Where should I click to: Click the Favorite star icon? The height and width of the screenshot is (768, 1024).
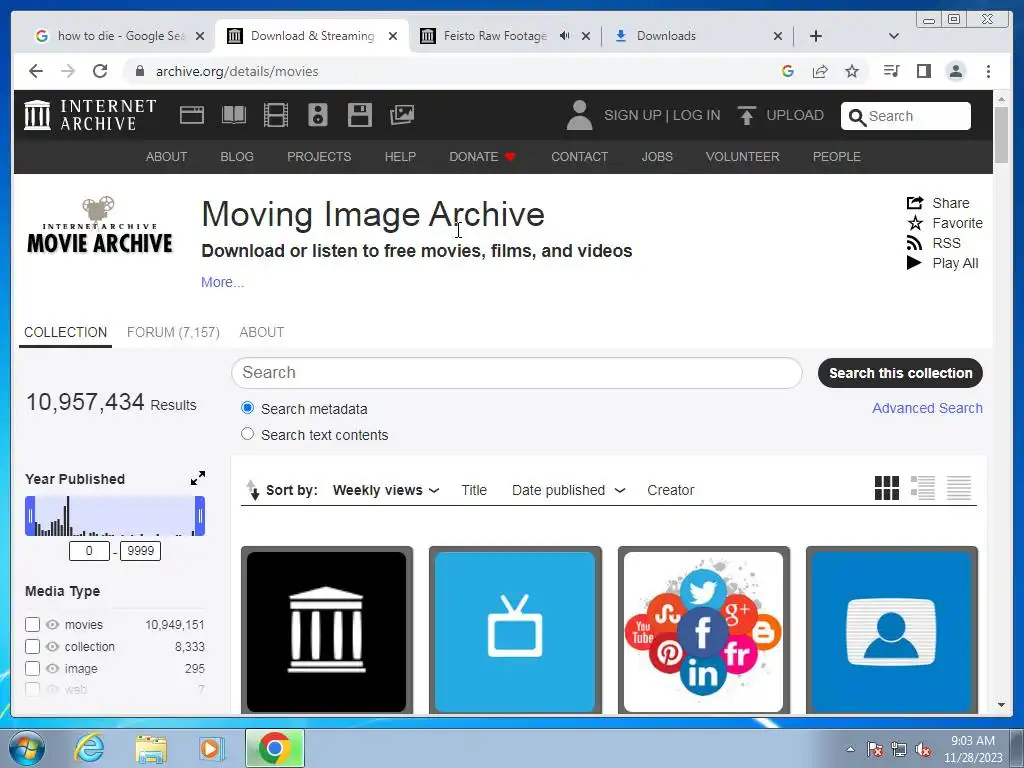coord(915,223)
